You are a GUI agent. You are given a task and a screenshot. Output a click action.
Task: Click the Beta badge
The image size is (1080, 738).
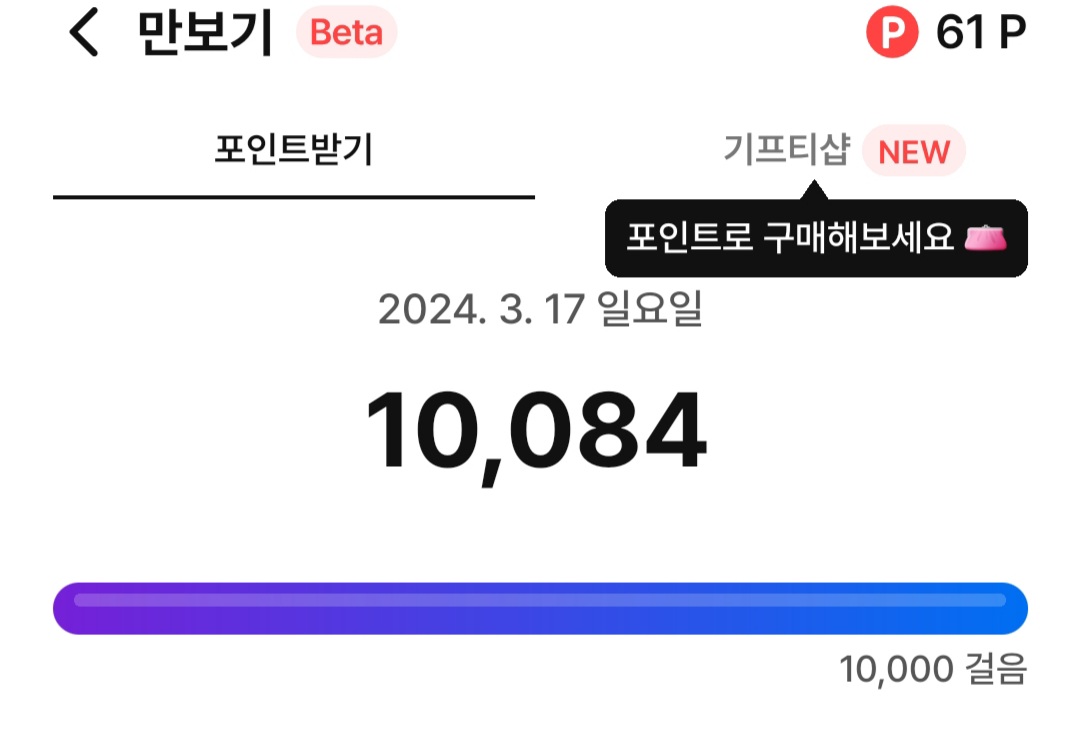click(346, 34)
